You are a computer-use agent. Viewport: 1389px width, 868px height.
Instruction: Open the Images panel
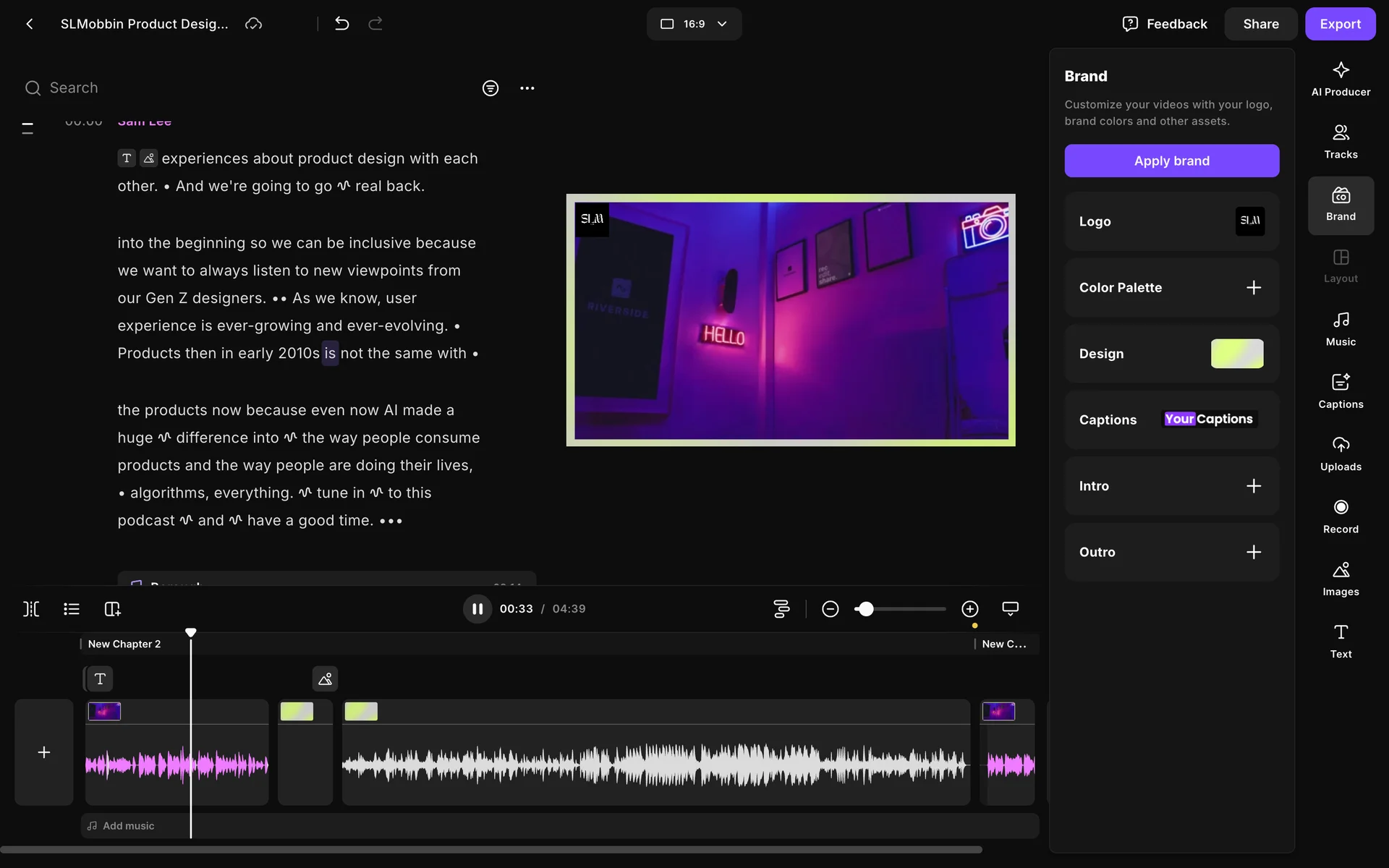click(1340, 578)
